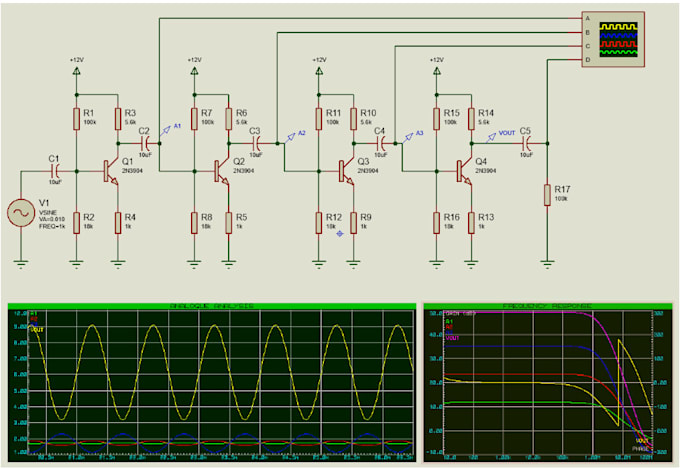Select transistor Q4 2N3904
This screenshot has height=469, width=680.
[x=464, y=172]
